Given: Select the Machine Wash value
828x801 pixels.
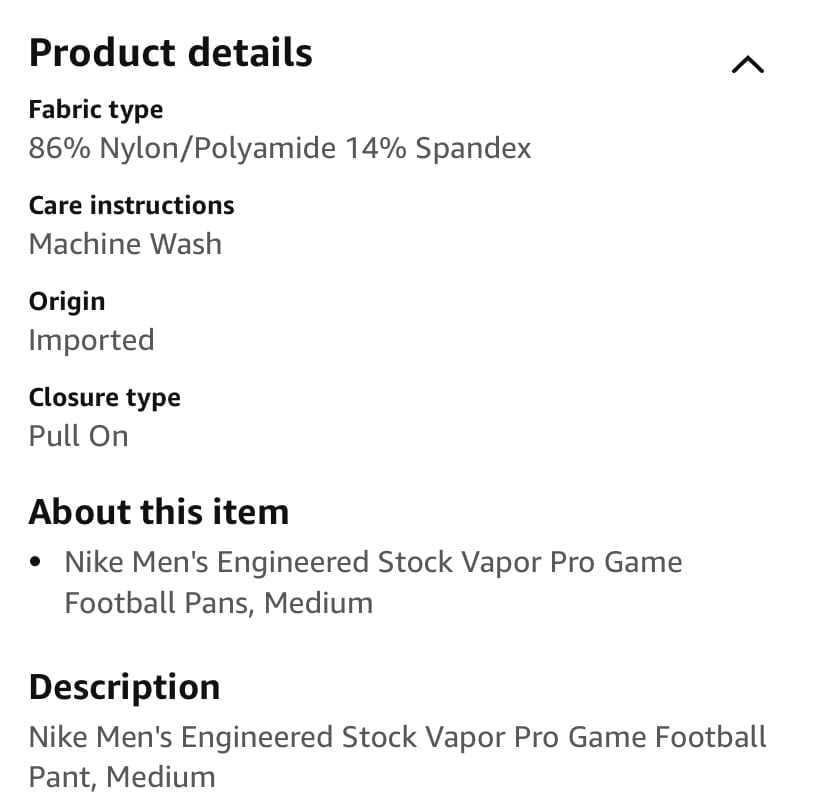Looking at the screenshot, I should [x=125, y=244].
